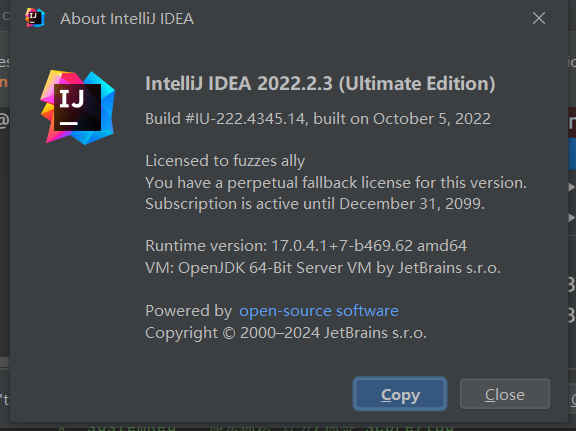The height and width of the screenshot is (431, 576).
Task: Close the About dialog with the X
Action: (539, 18)
